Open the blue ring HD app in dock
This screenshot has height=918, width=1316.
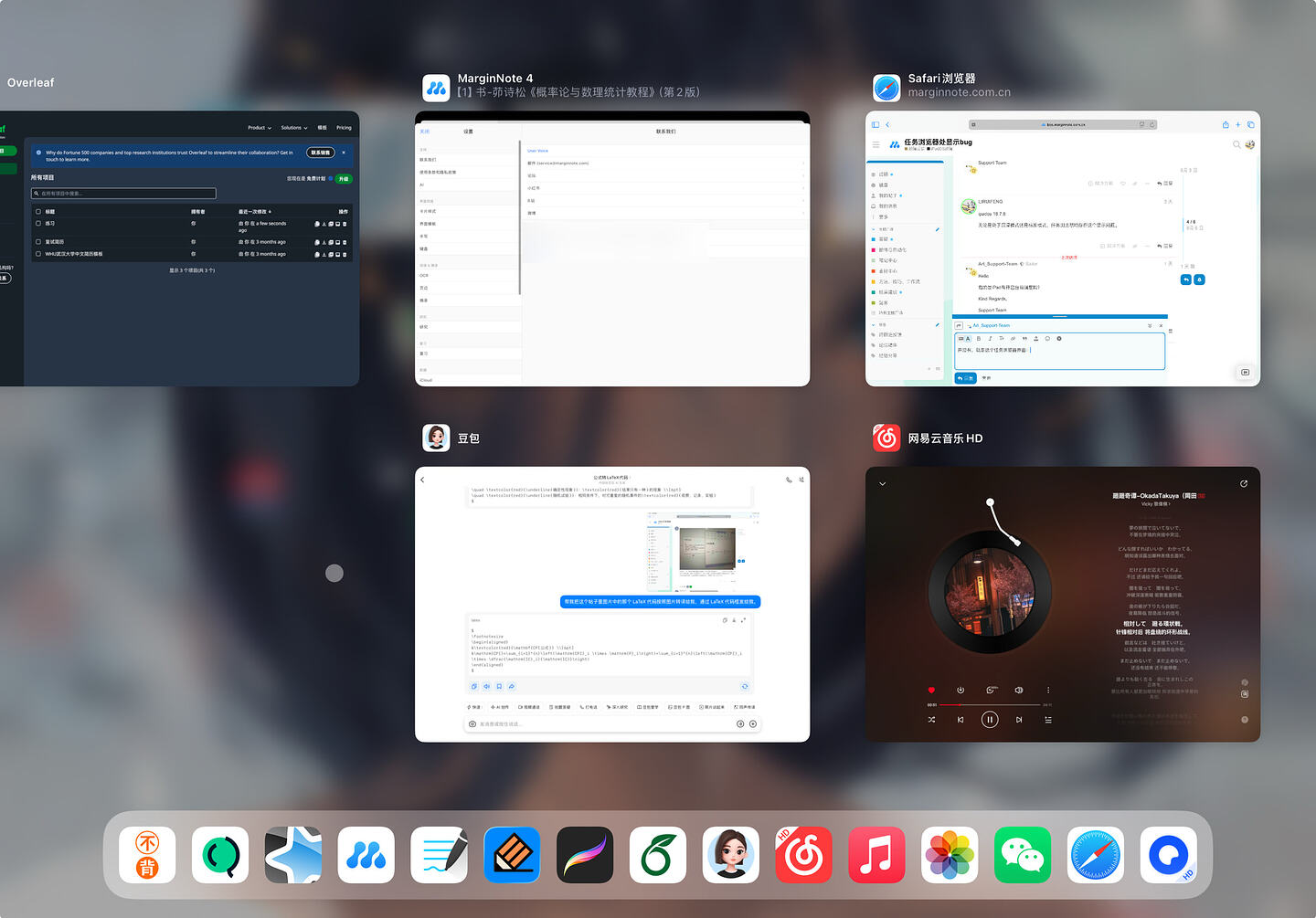pos(1168,855)
